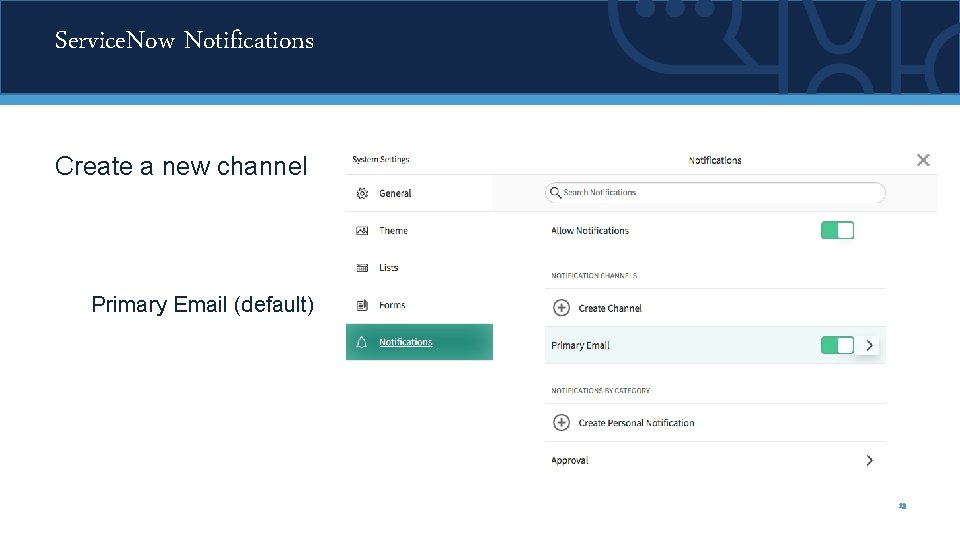The height and width of the screenshot is (540, 960).
Task: Click the Approval category row
Action: coord(715,460)
